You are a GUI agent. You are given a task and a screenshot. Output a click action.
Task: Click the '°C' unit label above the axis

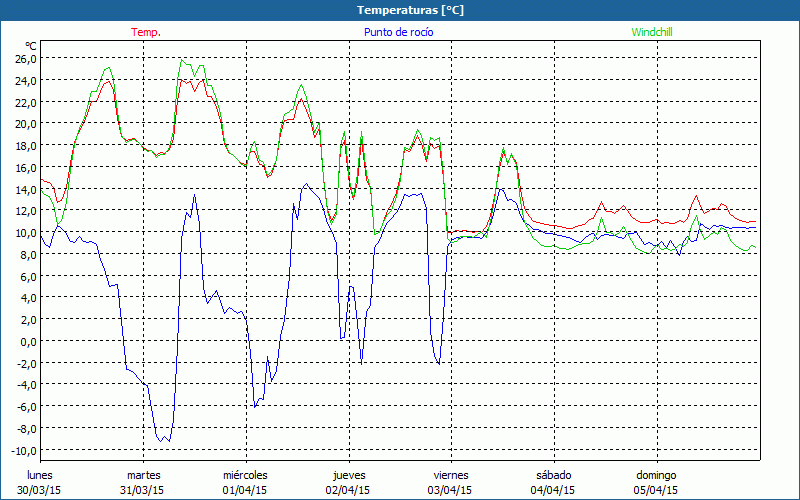pyautogui.click(x=31, y=45)
